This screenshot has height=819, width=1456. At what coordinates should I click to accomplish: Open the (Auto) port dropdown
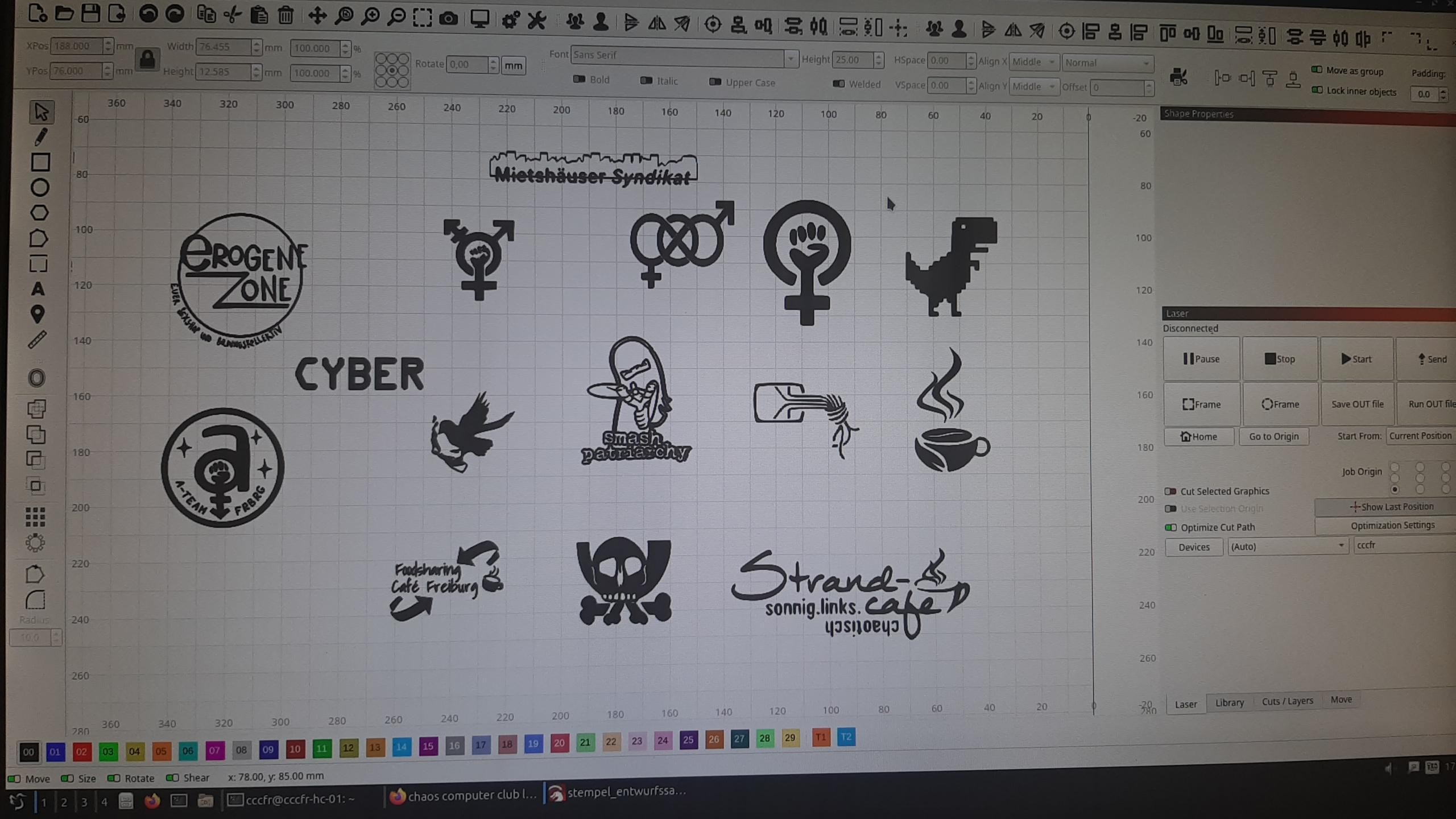(1288, 547)
